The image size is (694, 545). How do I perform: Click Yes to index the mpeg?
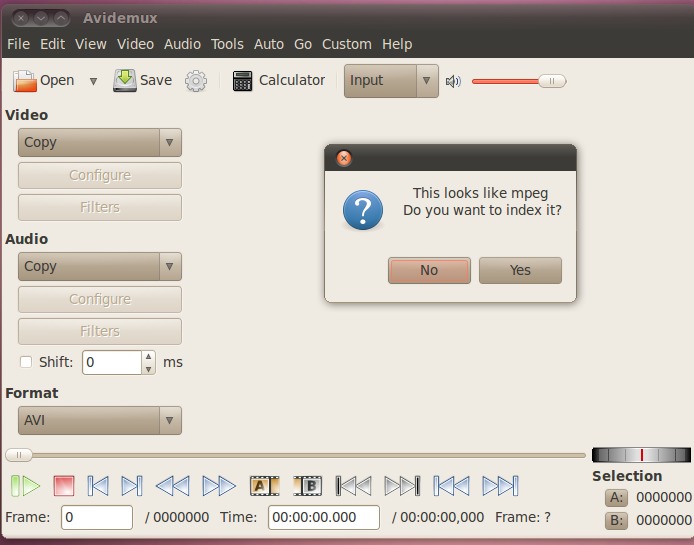pos(520,270)
